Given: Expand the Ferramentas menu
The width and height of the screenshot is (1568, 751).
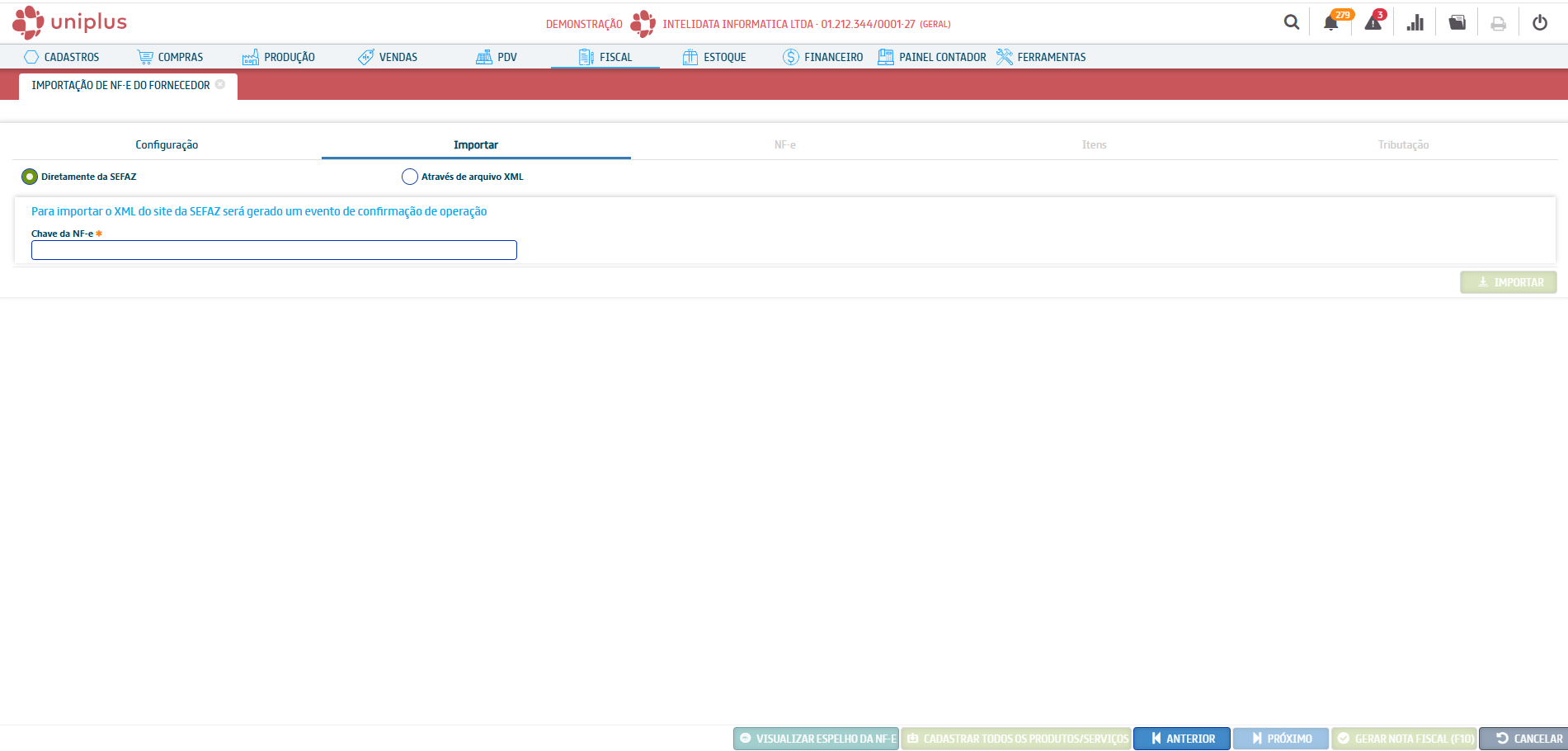Looking at the screenshot, I should (1041, 57).
